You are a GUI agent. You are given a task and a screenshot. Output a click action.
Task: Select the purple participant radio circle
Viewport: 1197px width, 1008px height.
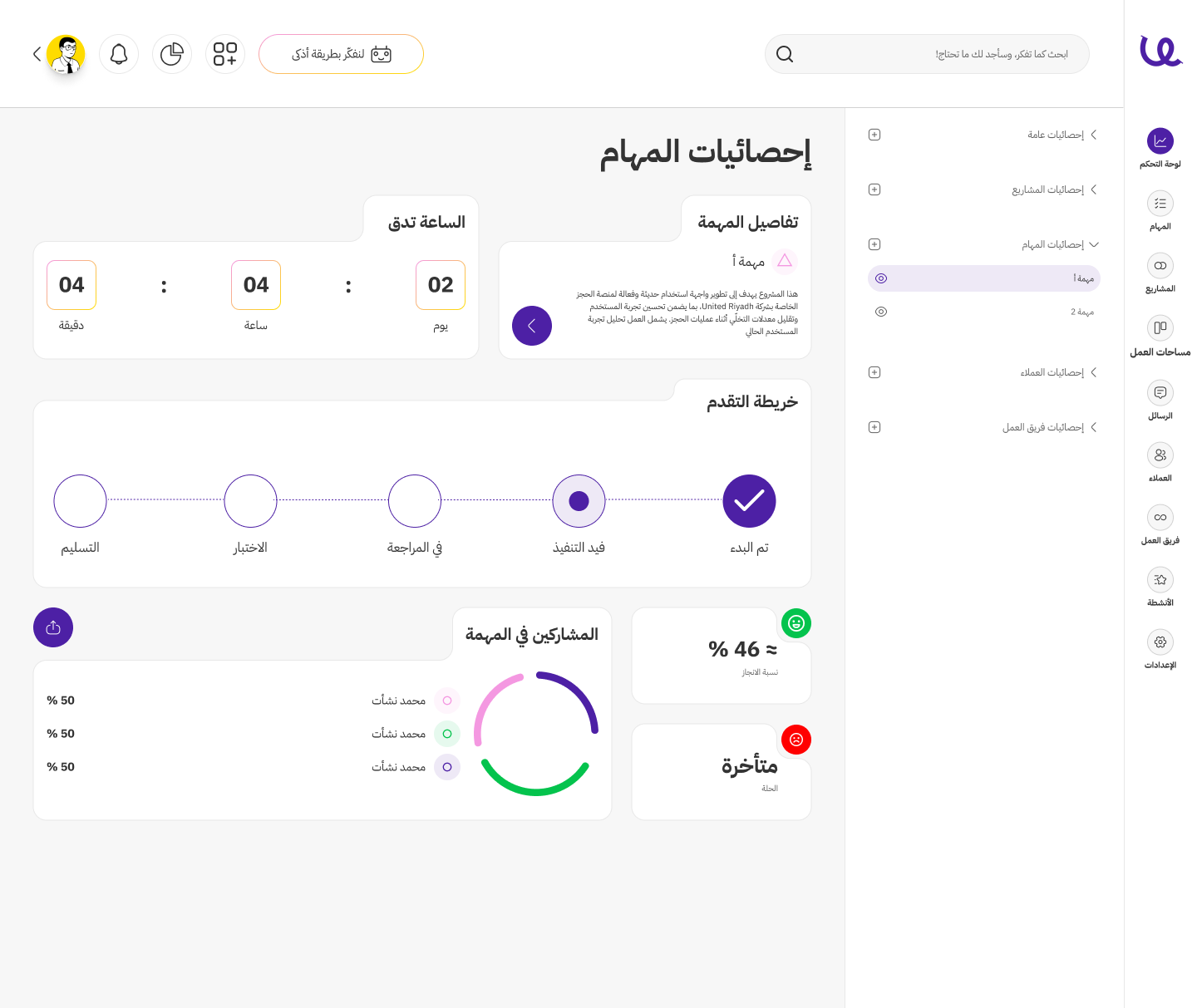pyautogui.click(x=447, y=767)
